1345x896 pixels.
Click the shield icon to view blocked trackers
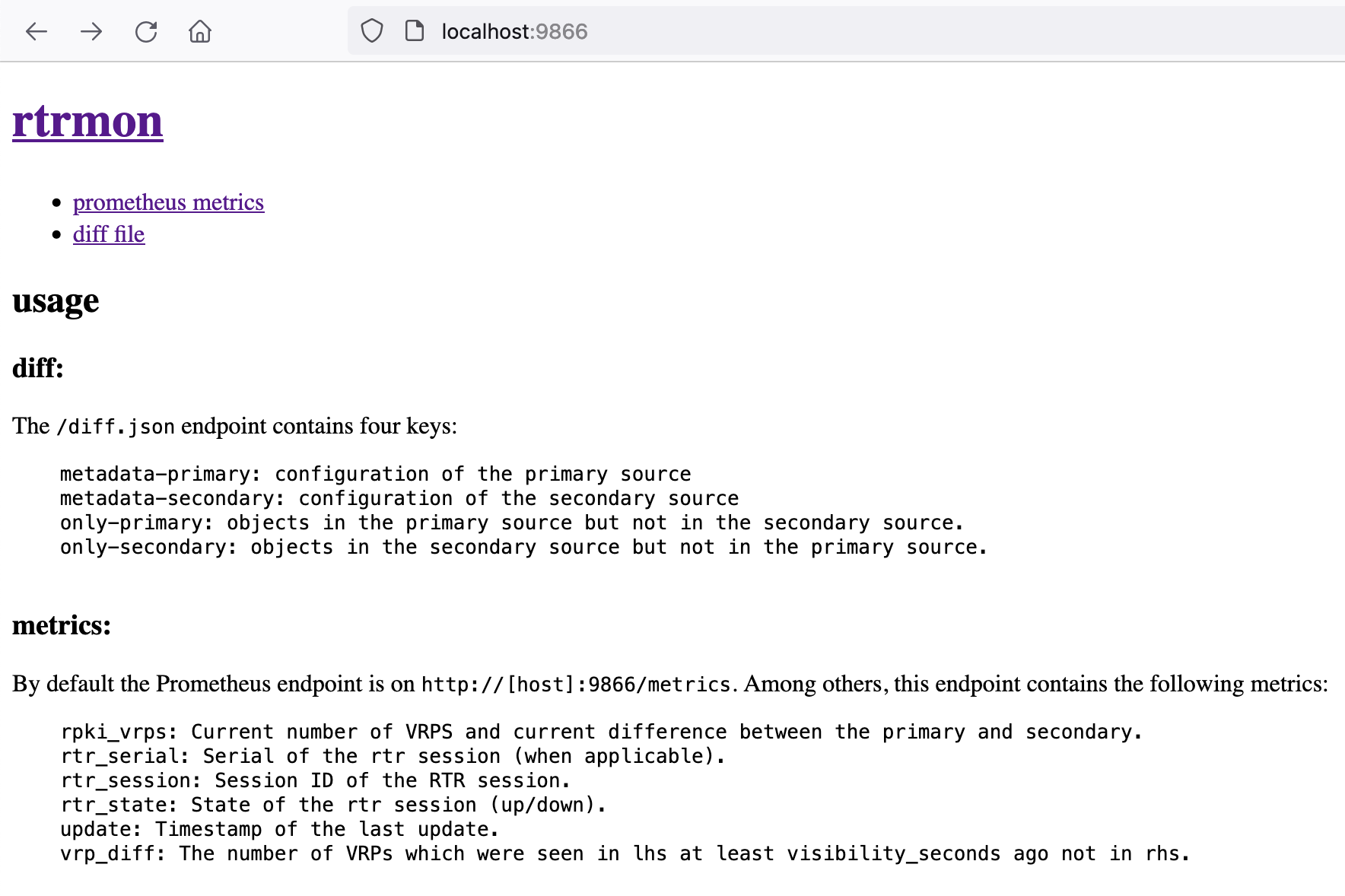tap(372, 31)
